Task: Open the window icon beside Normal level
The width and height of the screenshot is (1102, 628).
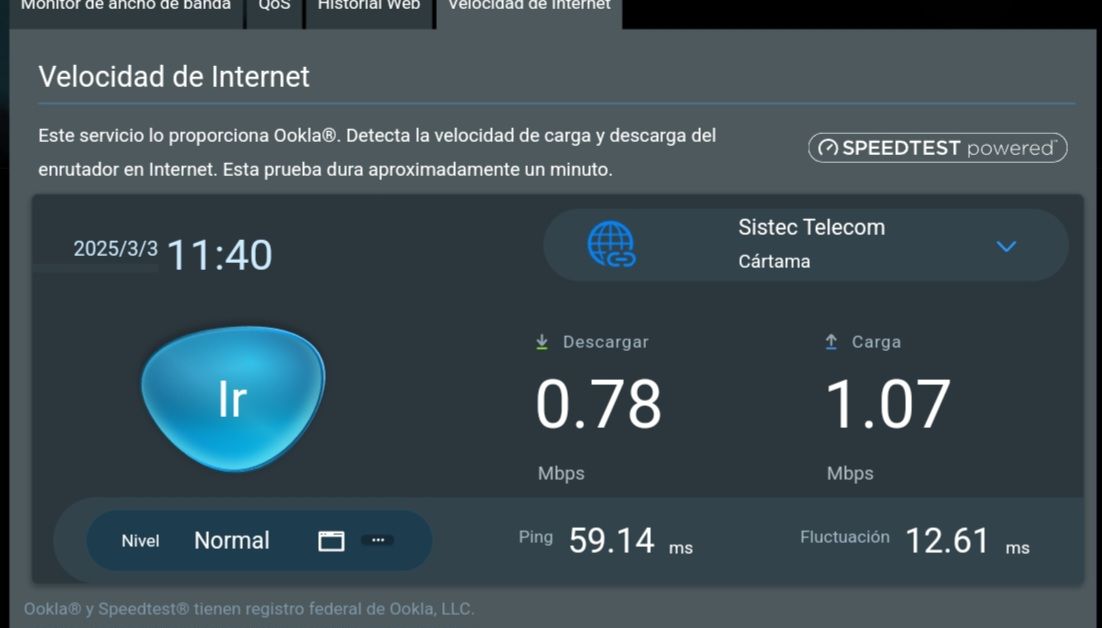Action: click(331, 540)
